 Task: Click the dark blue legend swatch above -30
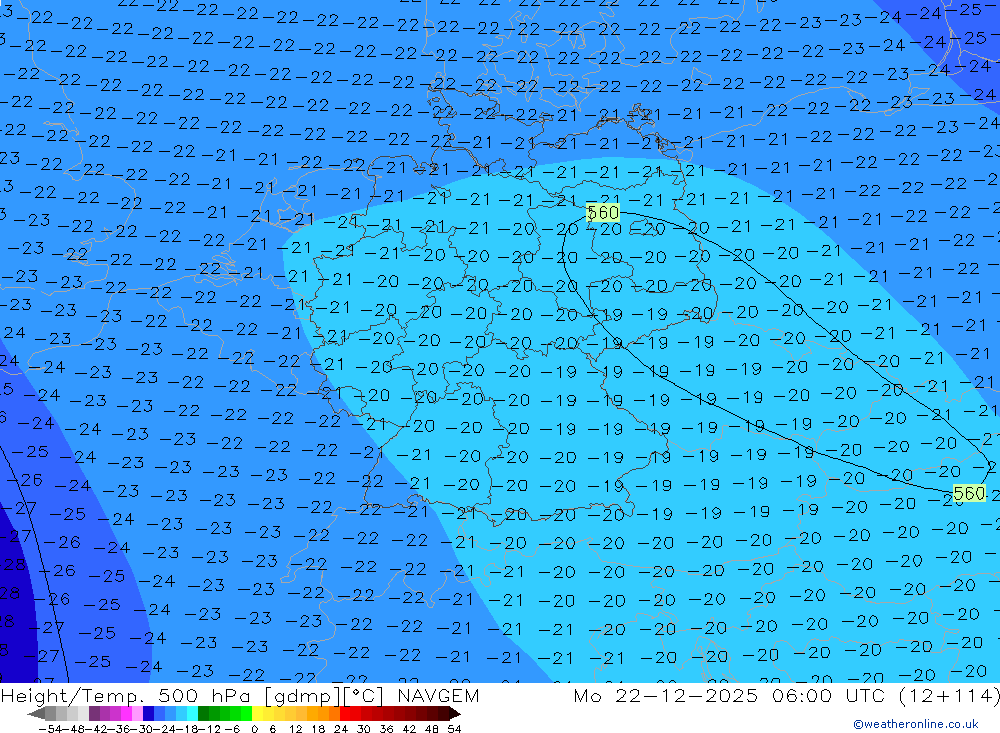(x=148, y=713)
